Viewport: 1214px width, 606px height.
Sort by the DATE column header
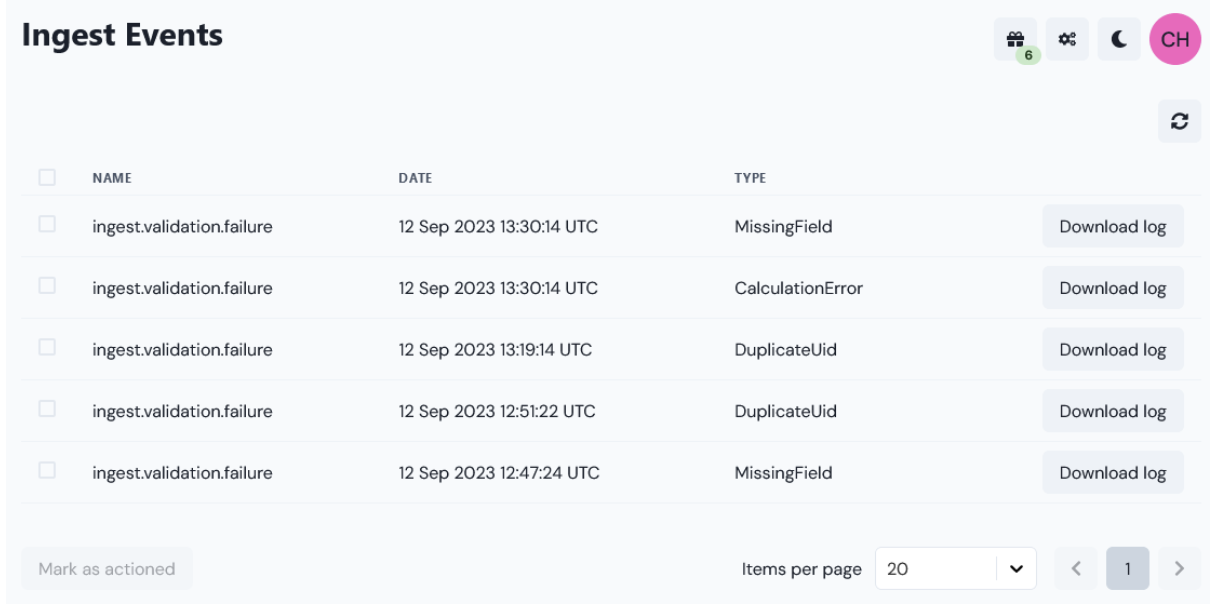[x=415, y=178]
